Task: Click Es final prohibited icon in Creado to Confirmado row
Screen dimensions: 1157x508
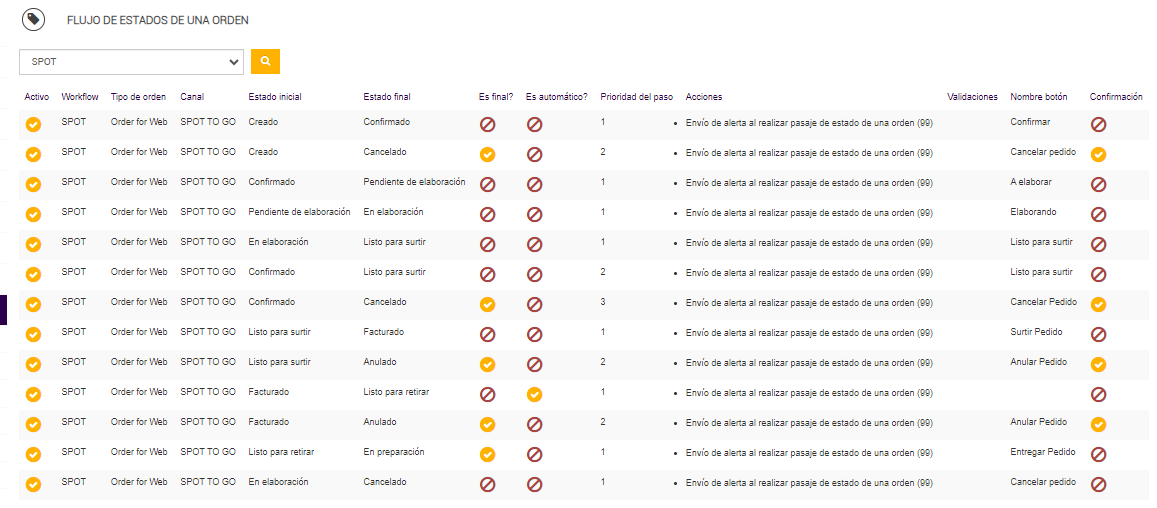Action: 487,125
